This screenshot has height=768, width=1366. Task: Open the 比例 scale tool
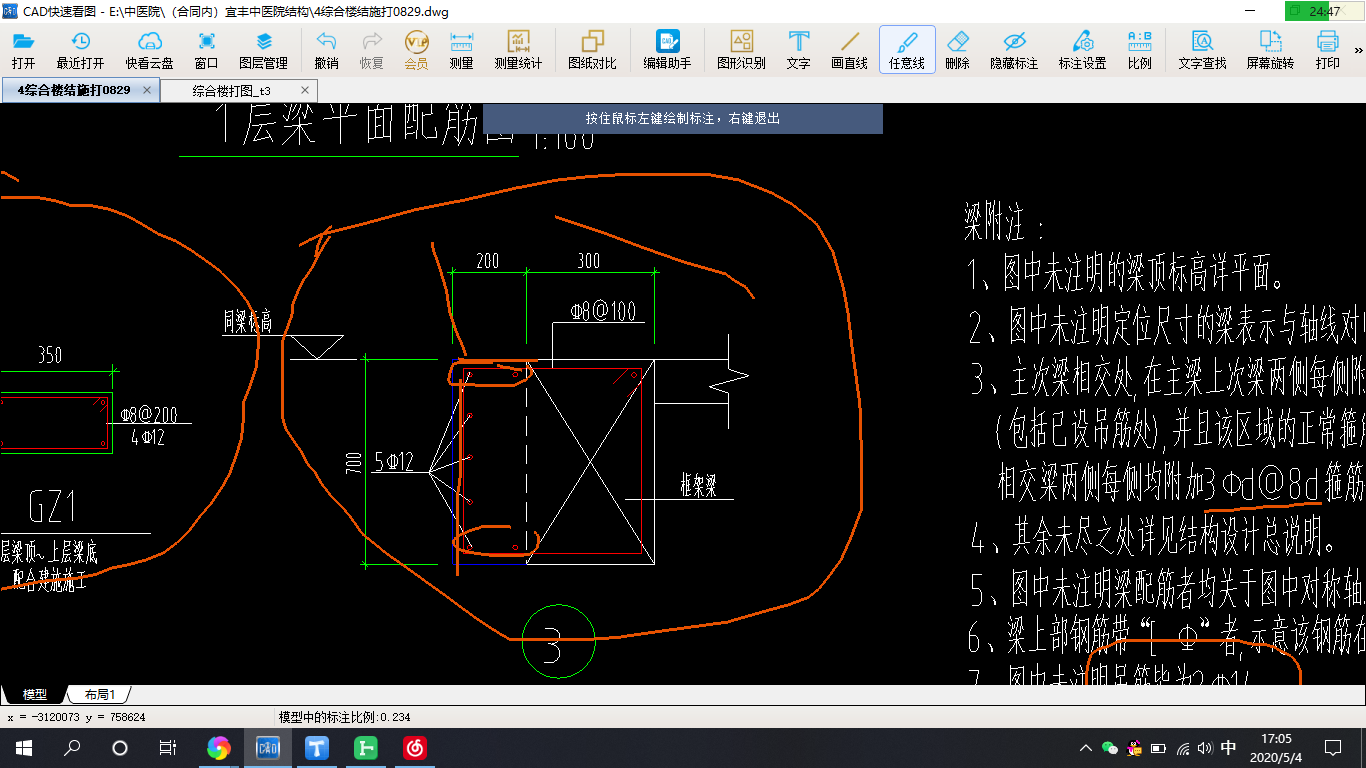[x=1139, y=49]
